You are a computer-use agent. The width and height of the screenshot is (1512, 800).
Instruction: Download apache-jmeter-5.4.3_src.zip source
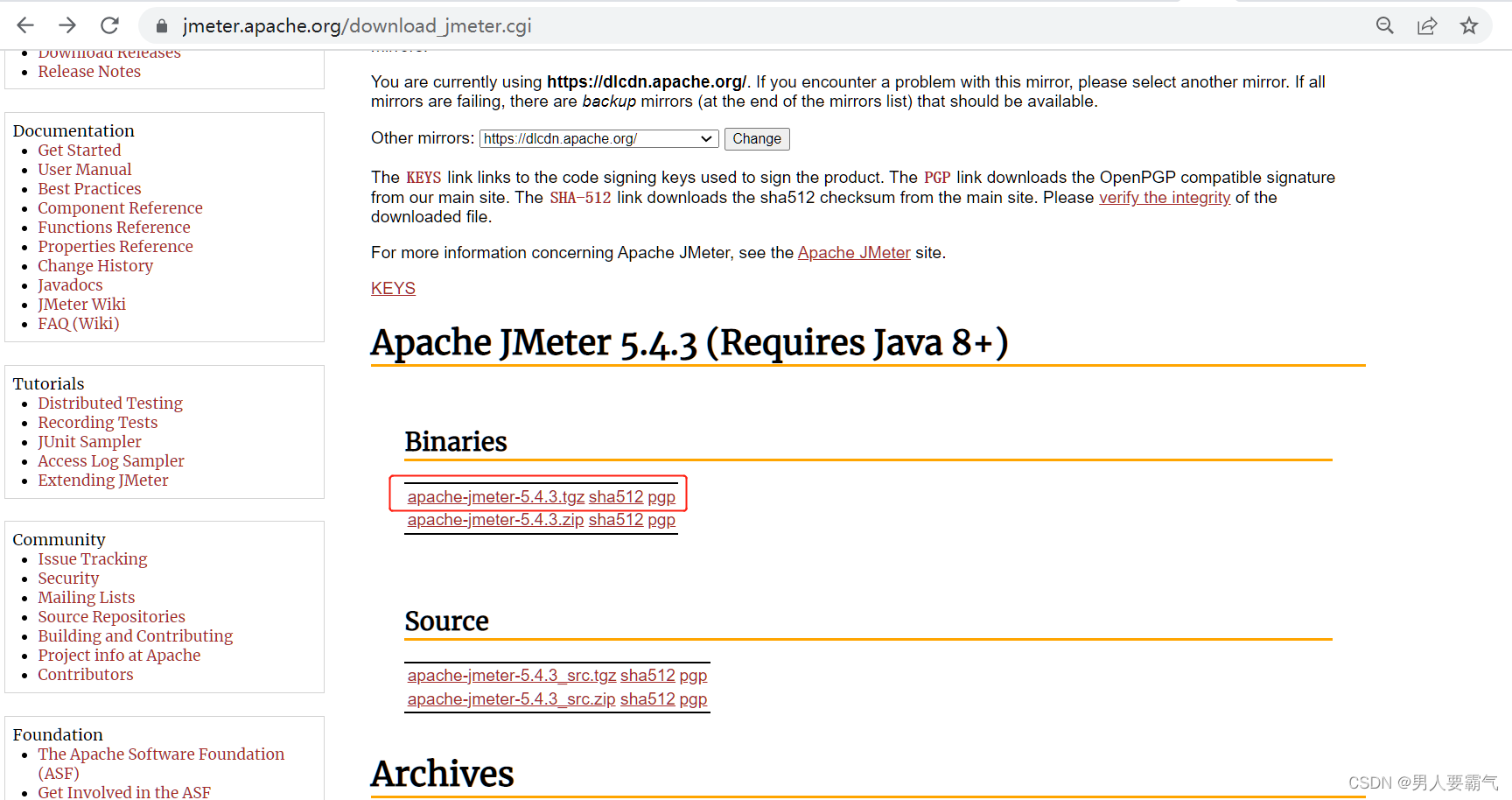(x=511, y=699)
